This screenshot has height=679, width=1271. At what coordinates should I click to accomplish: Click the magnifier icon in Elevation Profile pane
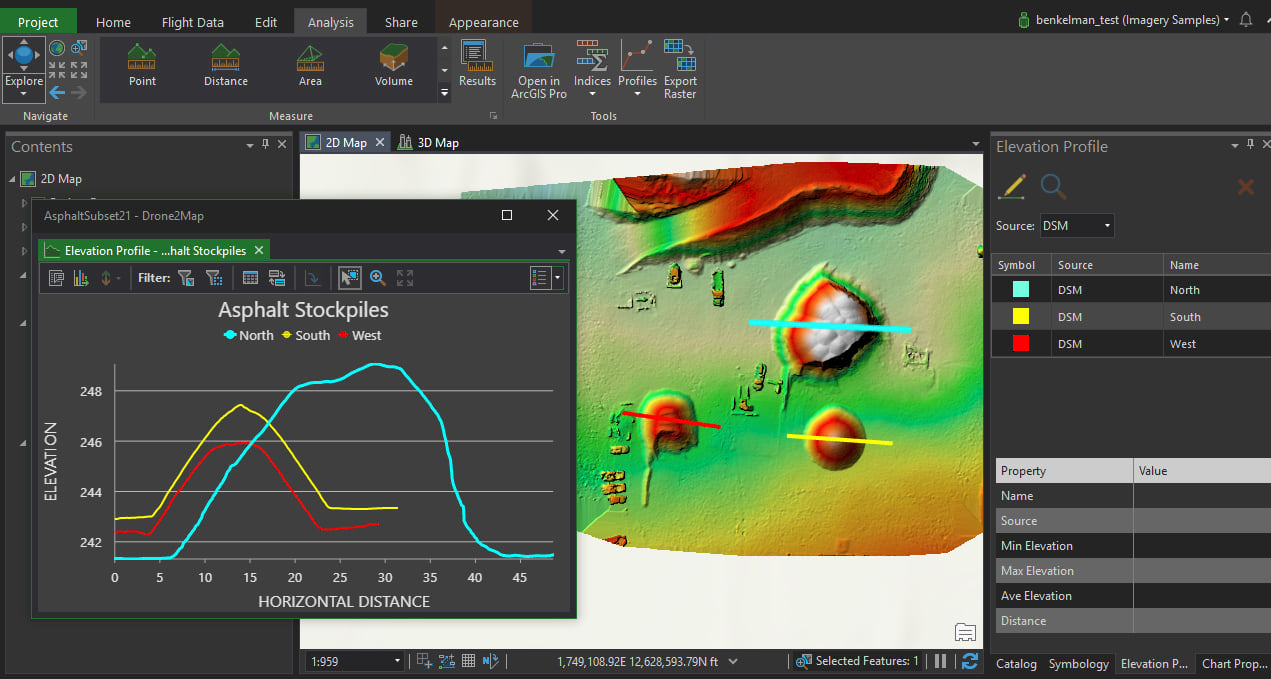pyautogui.click(x=1053, y=186)
